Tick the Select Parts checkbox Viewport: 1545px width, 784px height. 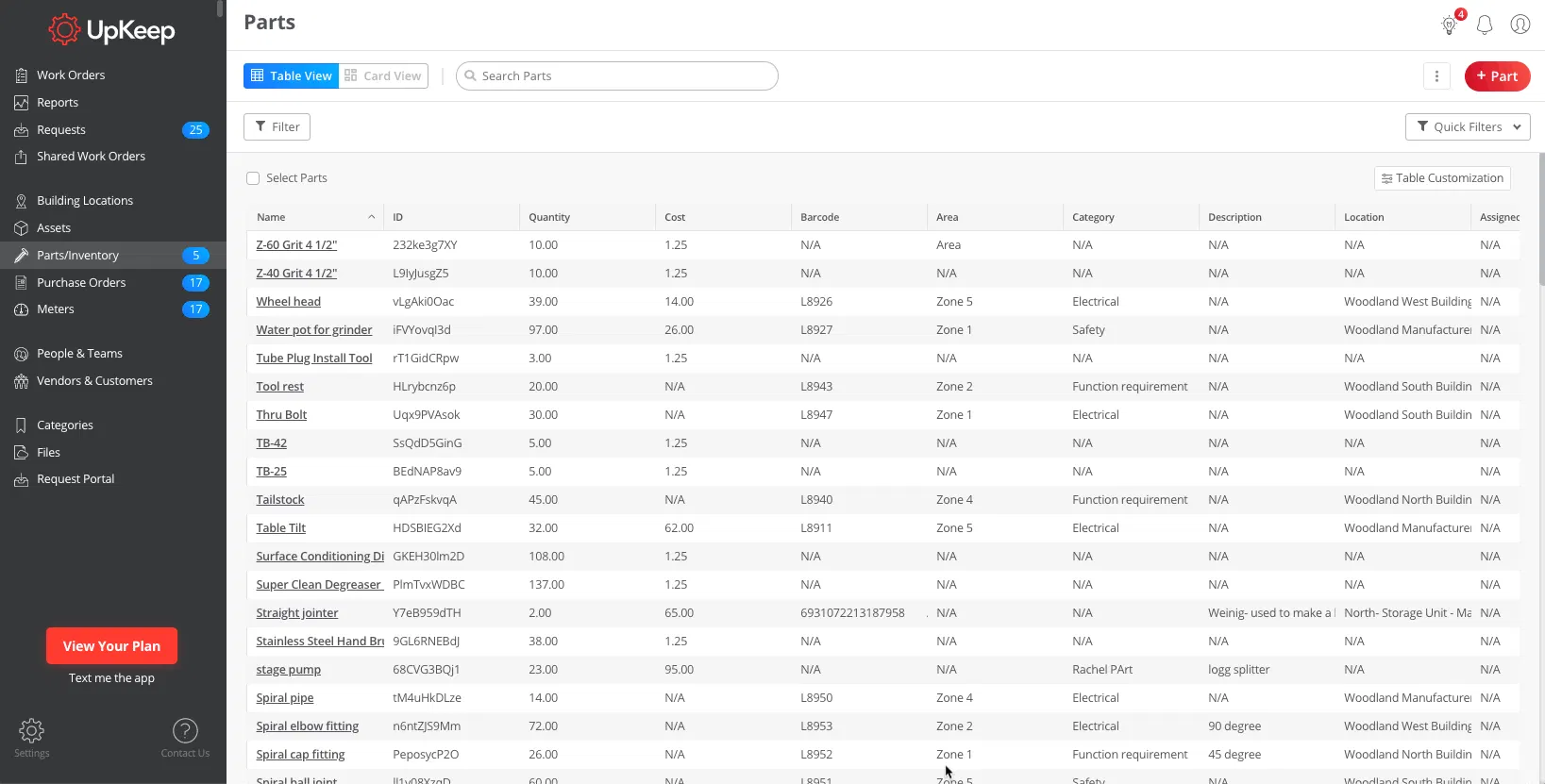click(253, 178)
